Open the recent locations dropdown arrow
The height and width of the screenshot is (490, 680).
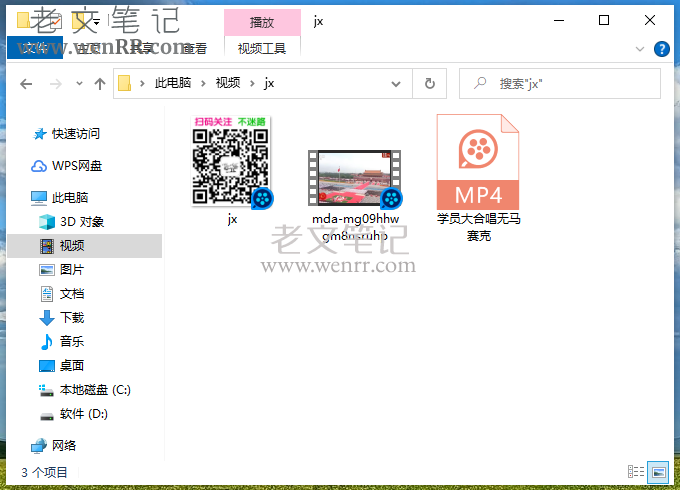79,83
